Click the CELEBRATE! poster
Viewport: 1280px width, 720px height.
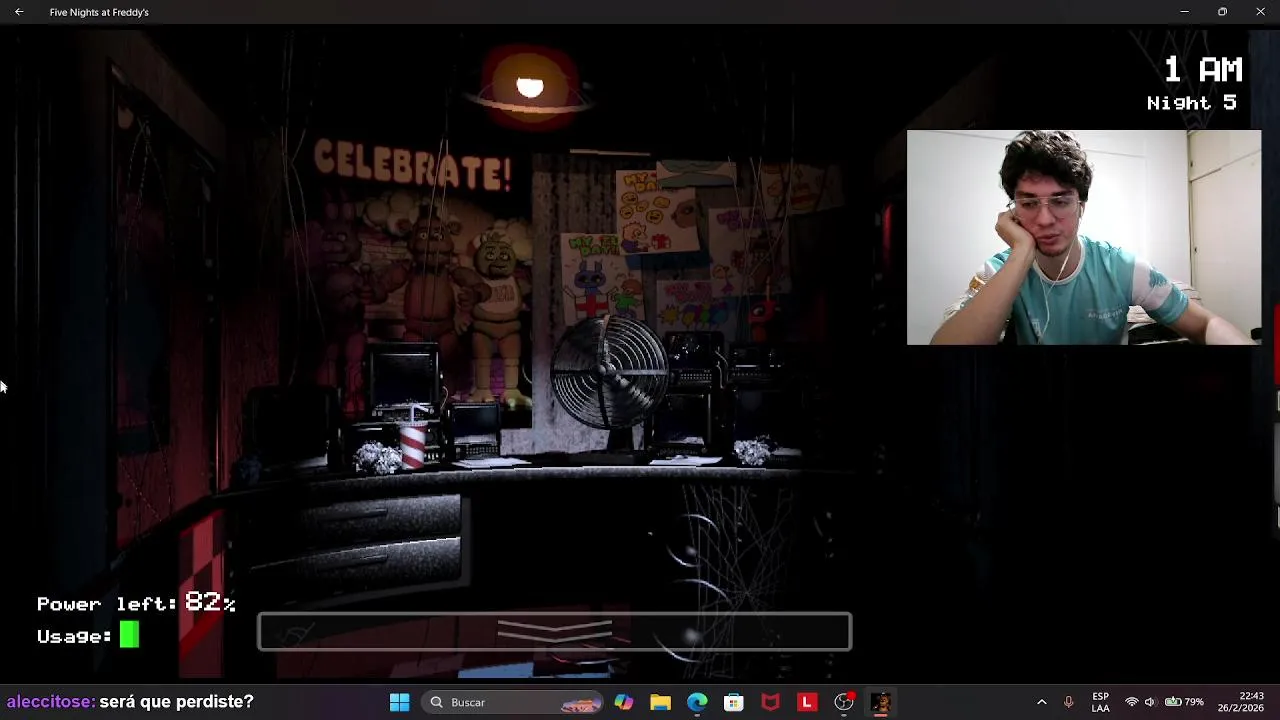tap(412, 165)
